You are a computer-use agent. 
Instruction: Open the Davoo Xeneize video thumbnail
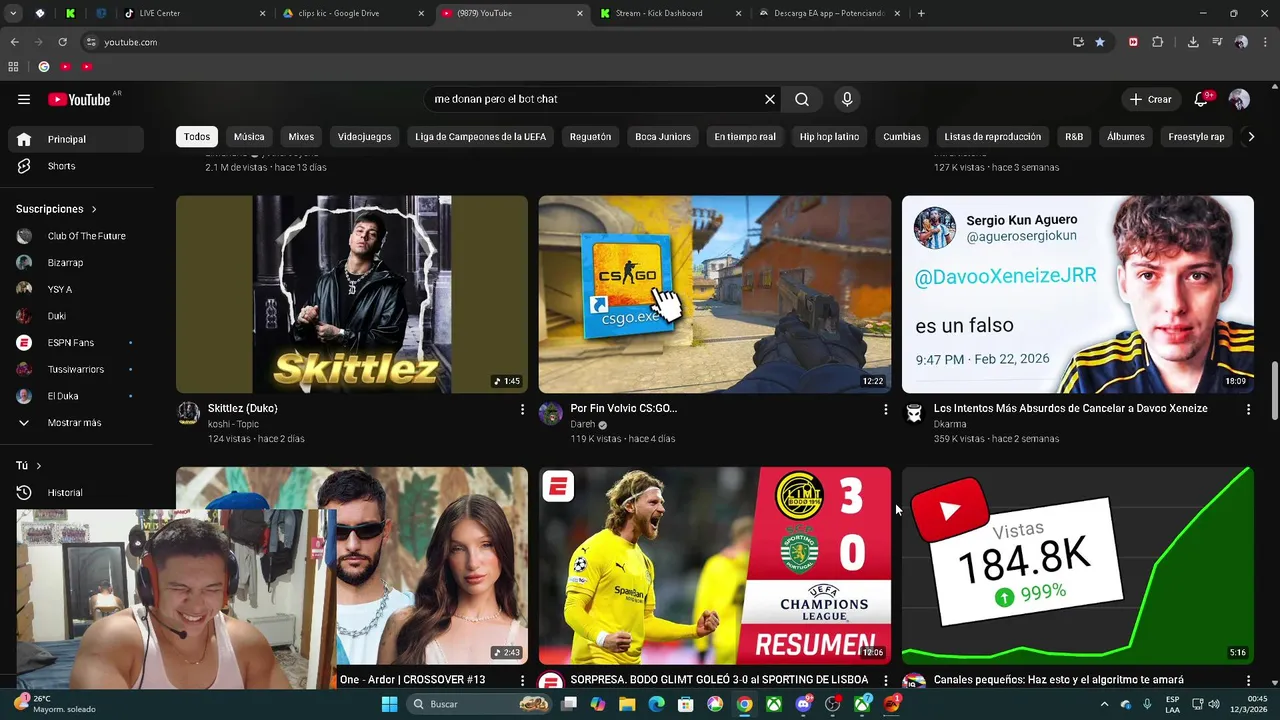coord(1078,294)
